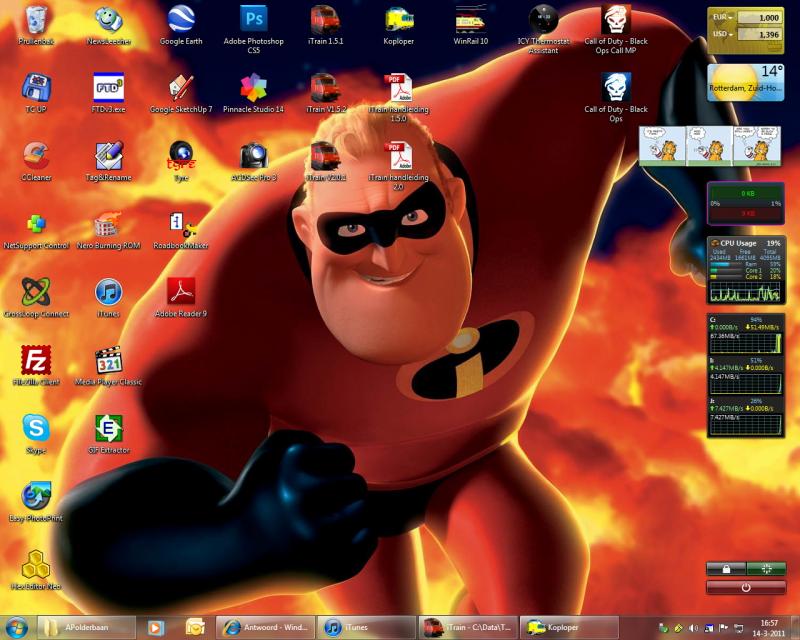
Task: Switch to Antwoord Internet Explorer taskbar window
Action: click(x=264, y=627)
